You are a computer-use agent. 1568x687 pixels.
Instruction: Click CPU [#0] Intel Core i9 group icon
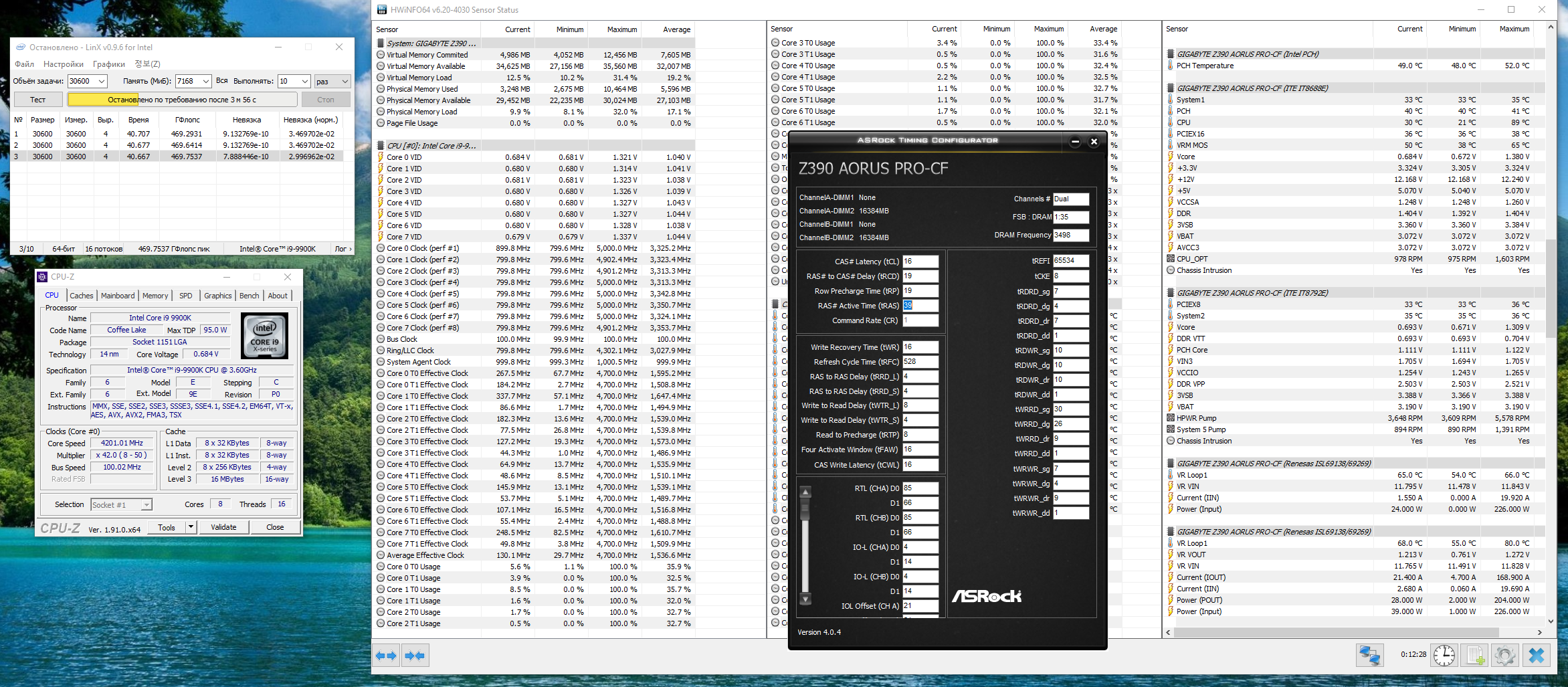click(381, 146)
